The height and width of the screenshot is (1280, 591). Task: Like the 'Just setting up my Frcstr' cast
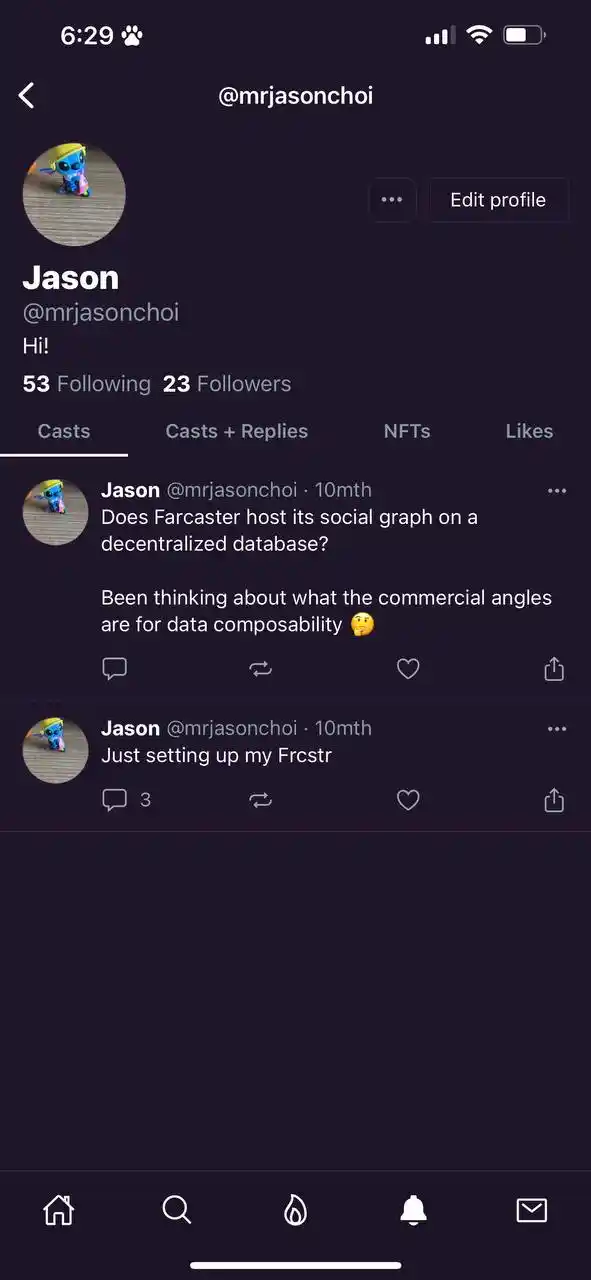[x=407, y=800]
